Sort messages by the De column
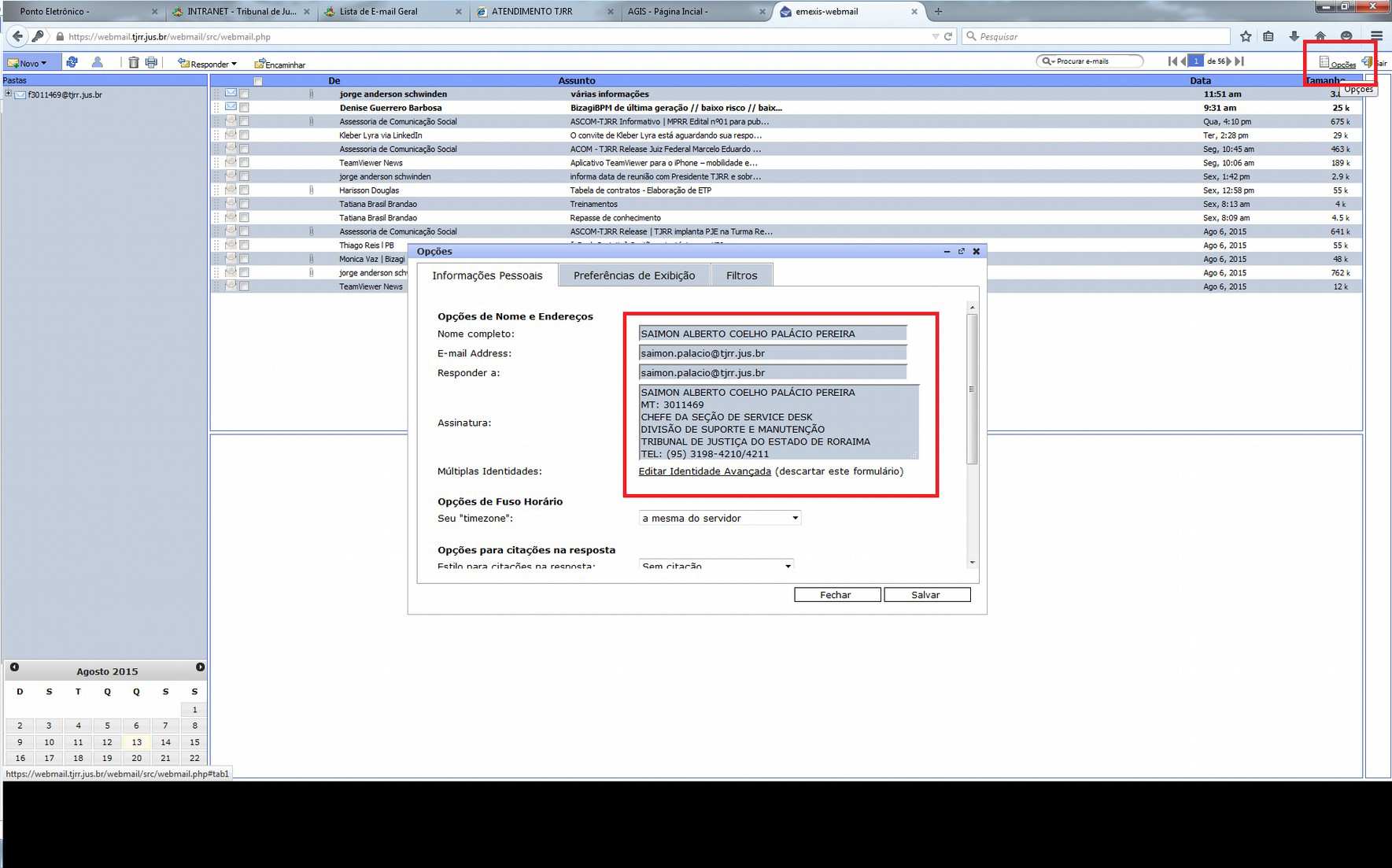 click(334, 80)
